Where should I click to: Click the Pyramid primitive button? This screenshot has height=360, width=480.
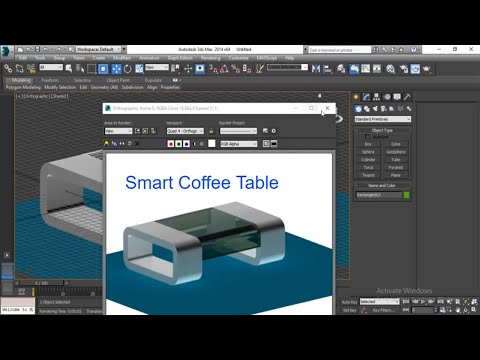(396, 167)
